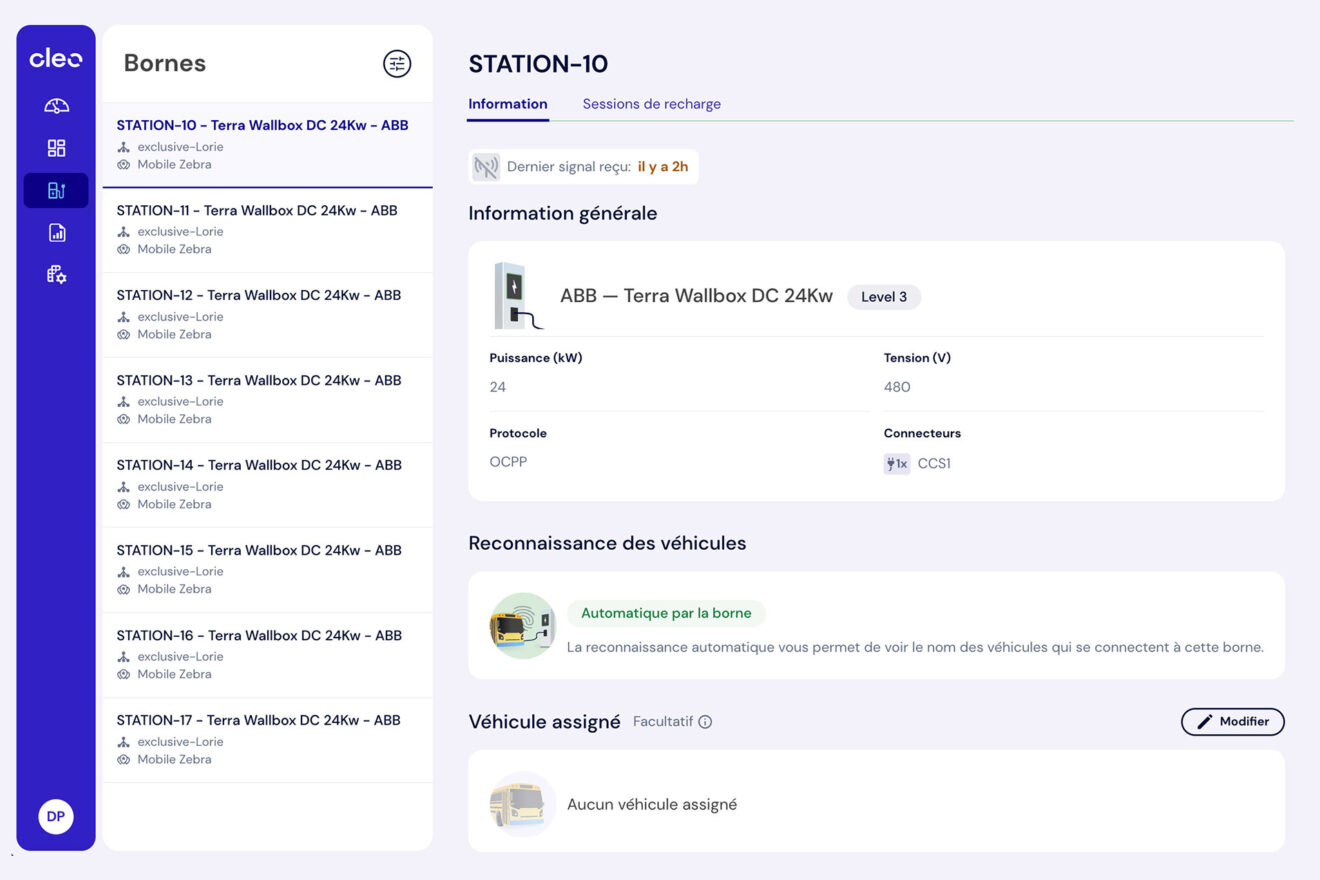Screen dimensions: 1320x880
Task: Open the DP user profile avatar
Action: (x=56, y=816)
